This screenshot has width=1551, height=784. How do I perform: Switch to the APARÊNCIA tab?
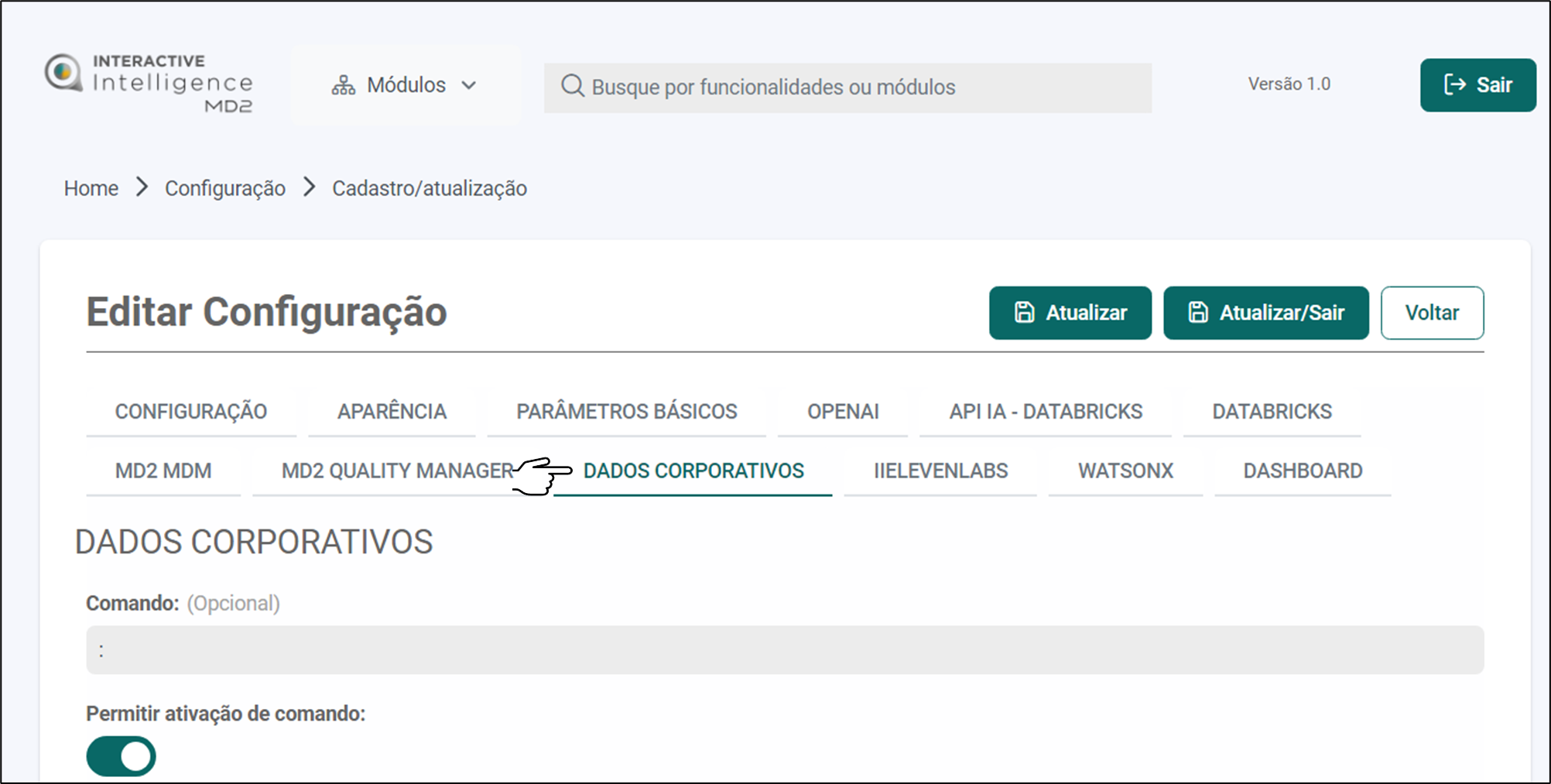[x=392, y=412]
